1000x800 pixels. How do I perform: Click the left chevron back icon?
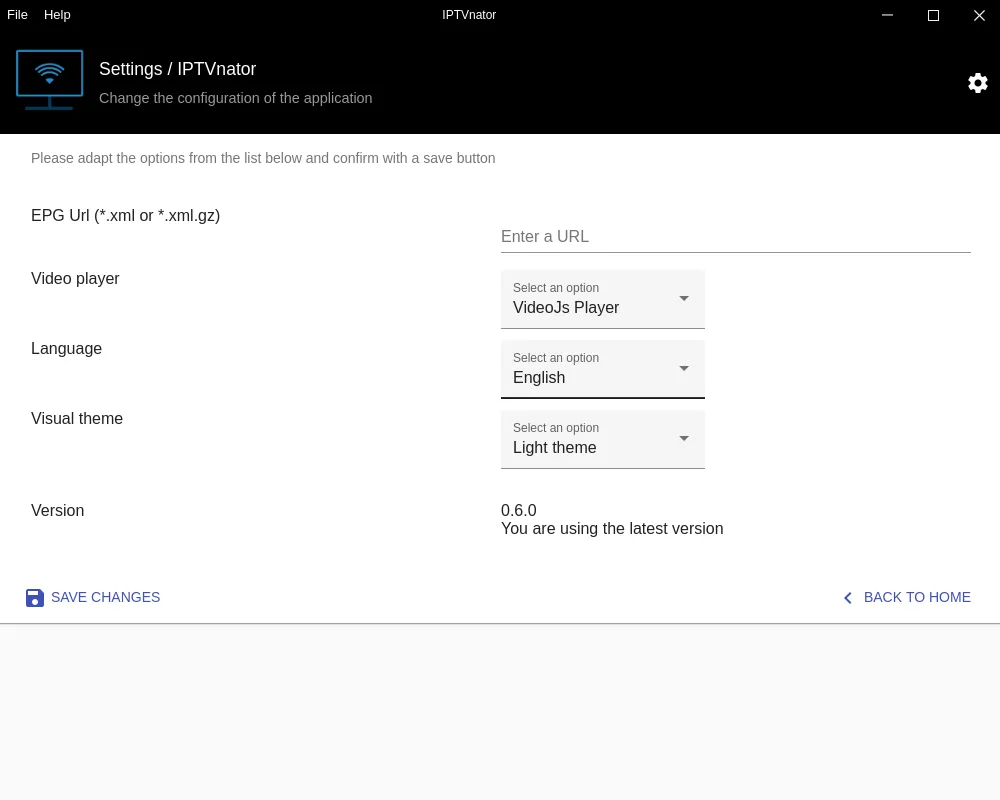(x=847, y=597)
